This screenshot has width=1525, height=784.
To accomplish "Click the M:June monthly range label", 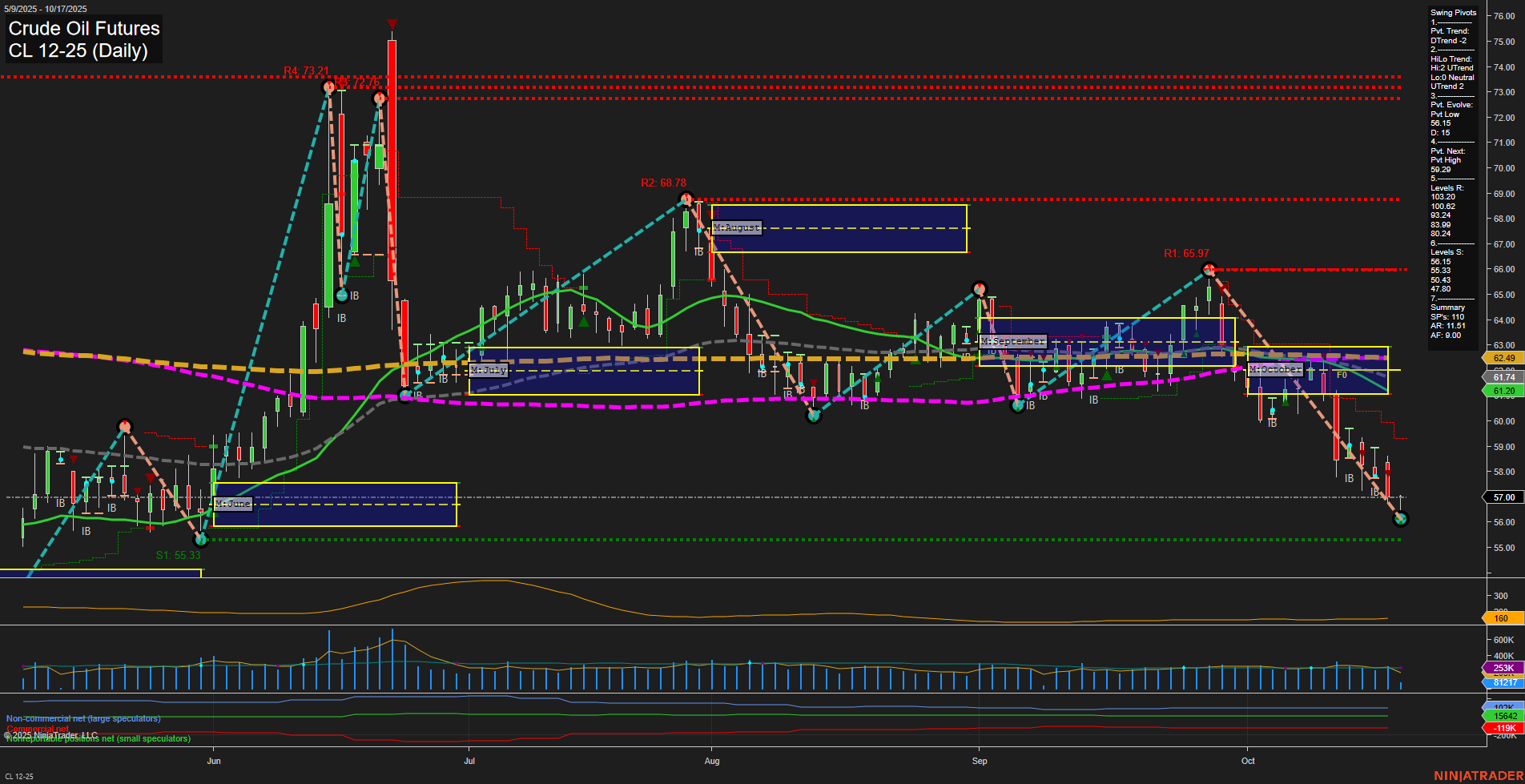I will [x=233, y=504].
